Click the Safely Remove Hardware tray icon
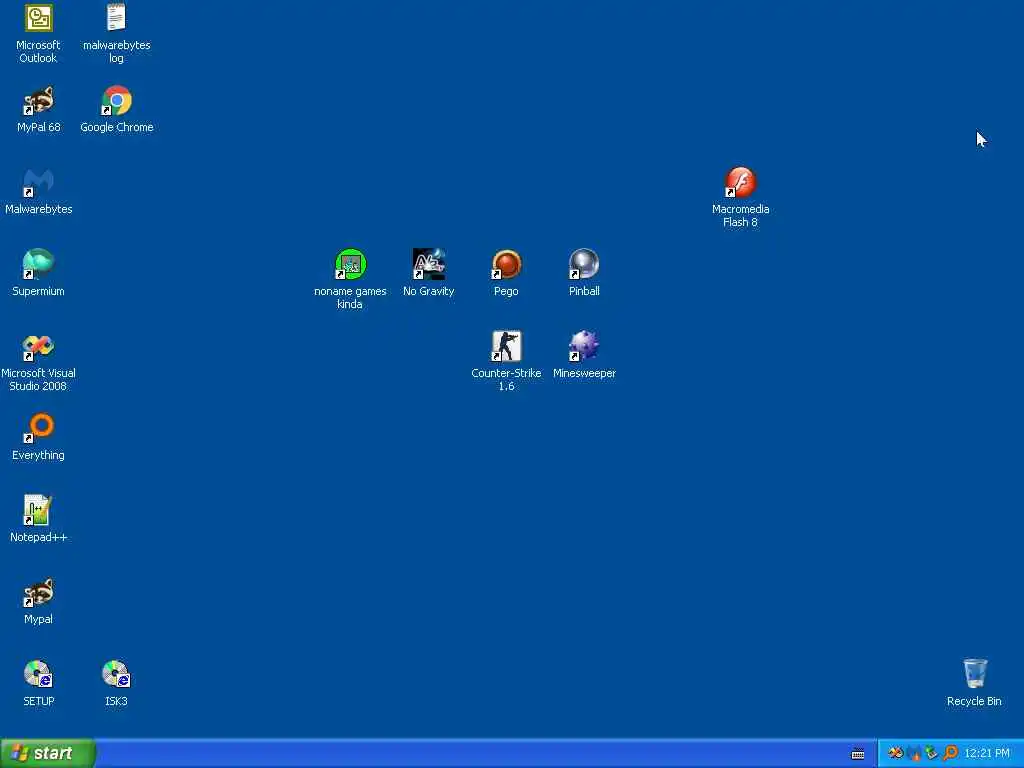The height and width of the screenshot is (768, 1024). coord(931,752)
